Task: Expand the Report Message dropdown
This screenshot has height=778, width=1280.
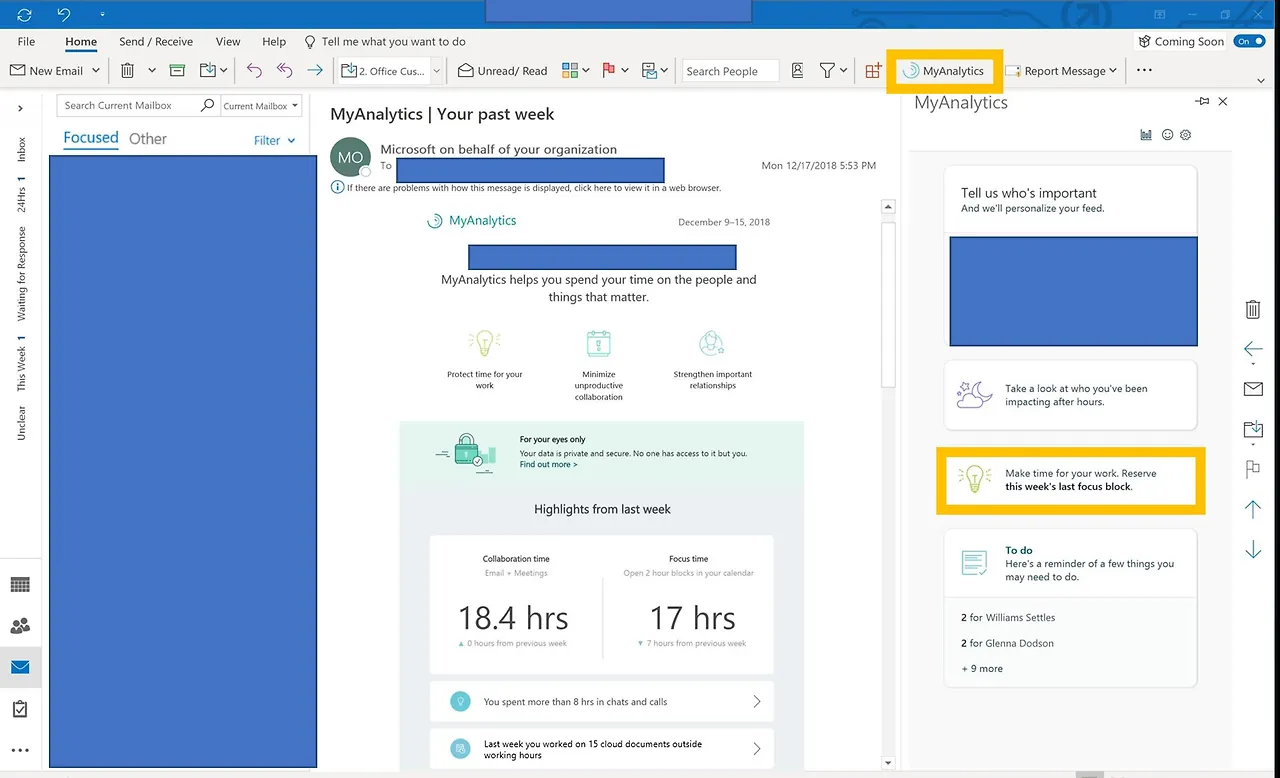Action: (x=1113, y=71)
